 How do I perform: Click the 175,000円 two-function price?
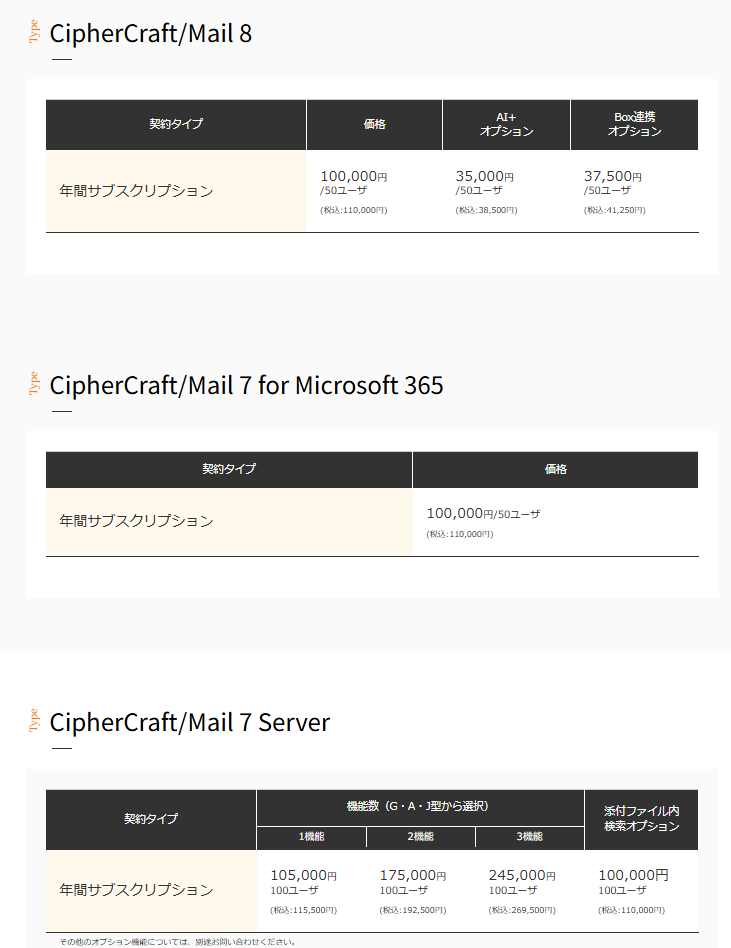pos(412,875)
